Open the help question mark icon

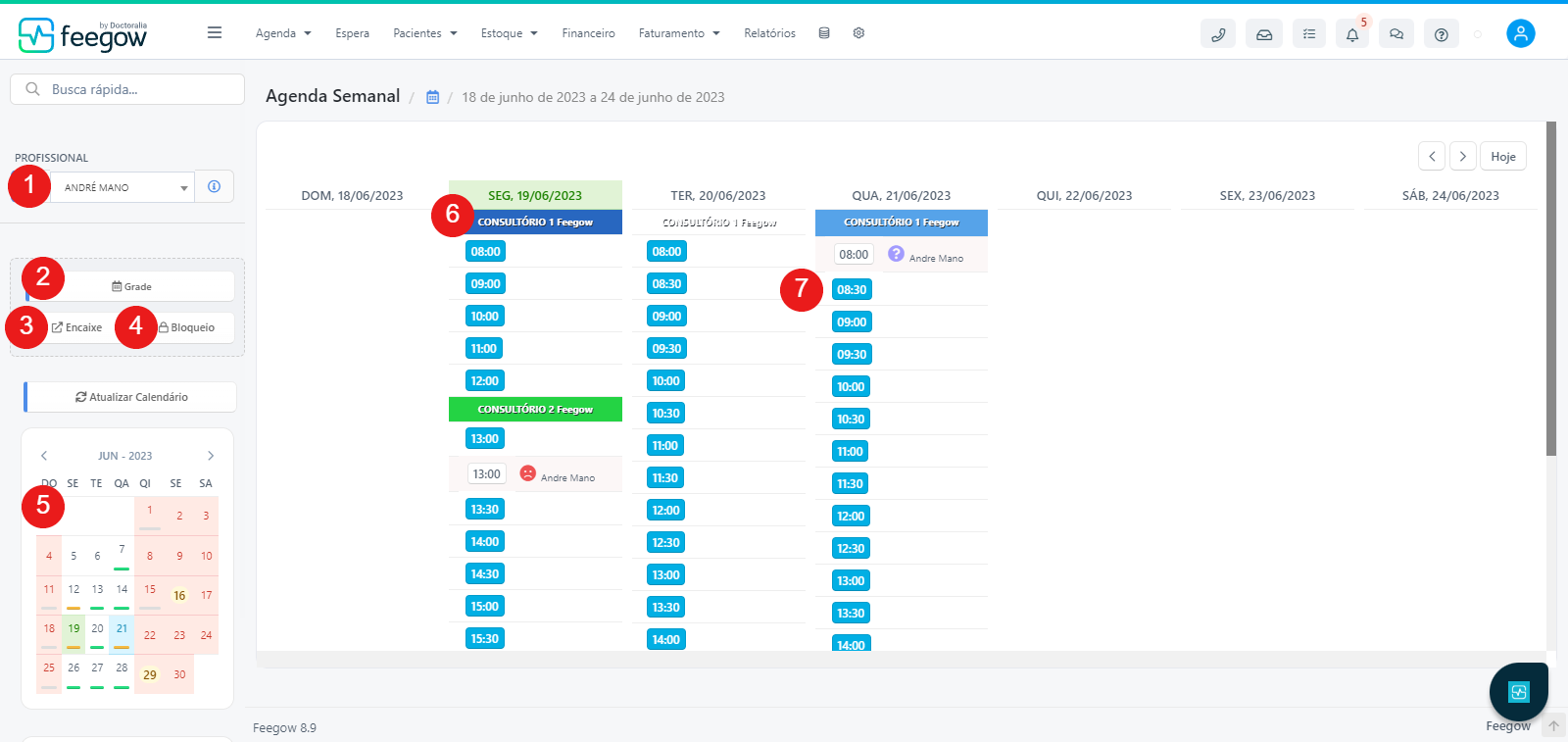click(x=1441, y=34)
